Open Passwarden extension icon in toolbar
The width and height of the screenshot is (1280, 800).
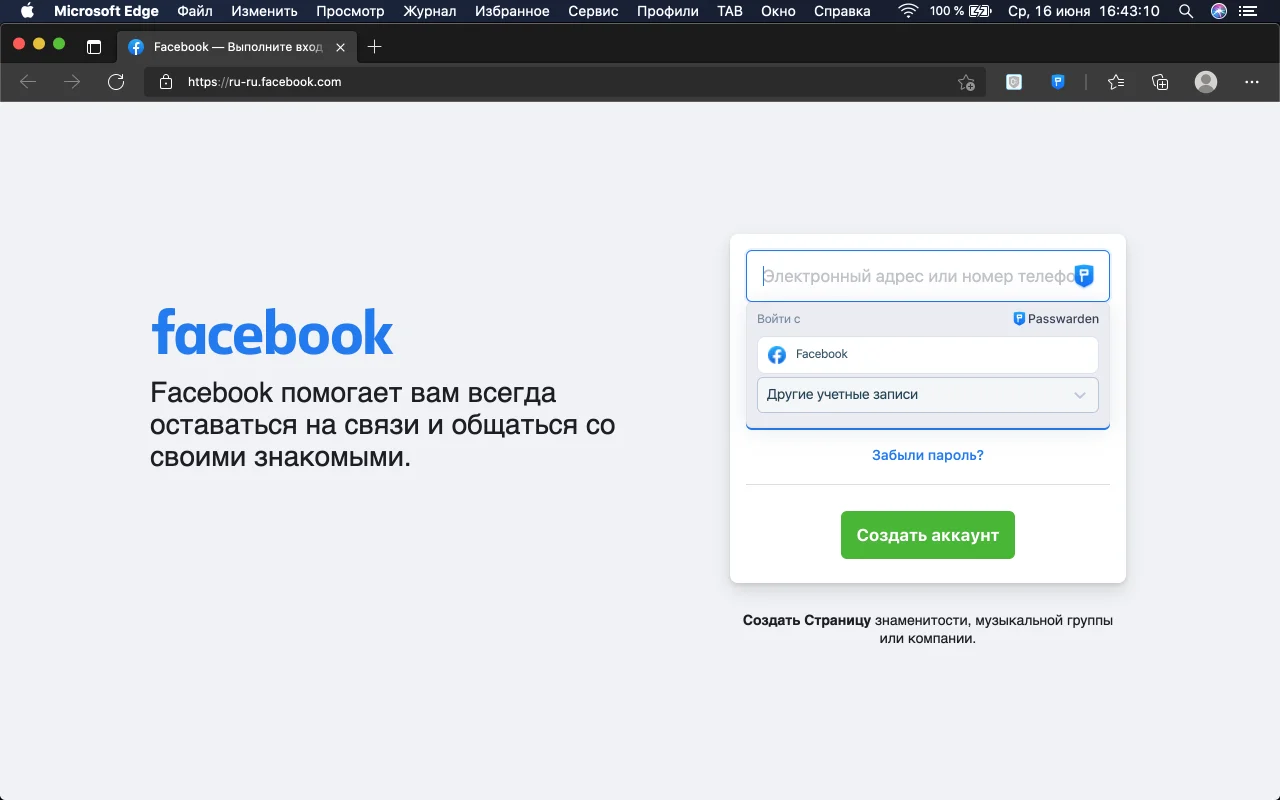[1058, 82]
